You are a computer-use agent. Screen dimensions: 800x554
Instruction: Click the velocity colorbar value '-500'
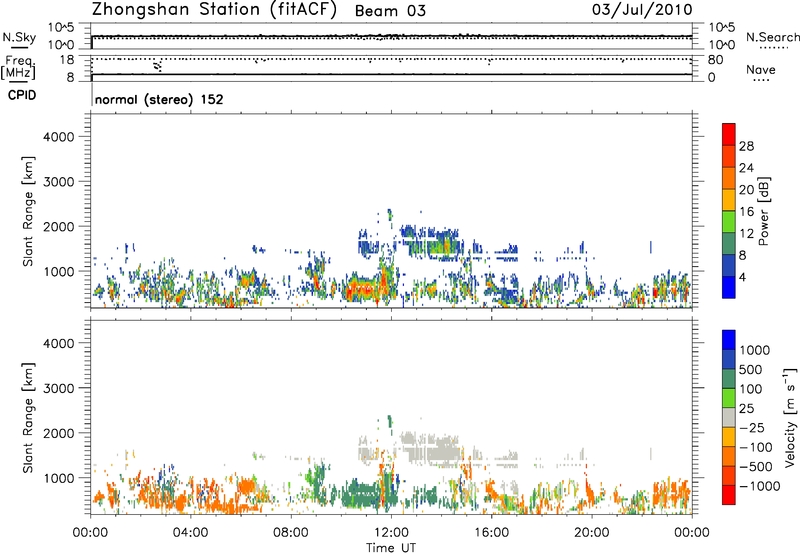click(755, 467)
